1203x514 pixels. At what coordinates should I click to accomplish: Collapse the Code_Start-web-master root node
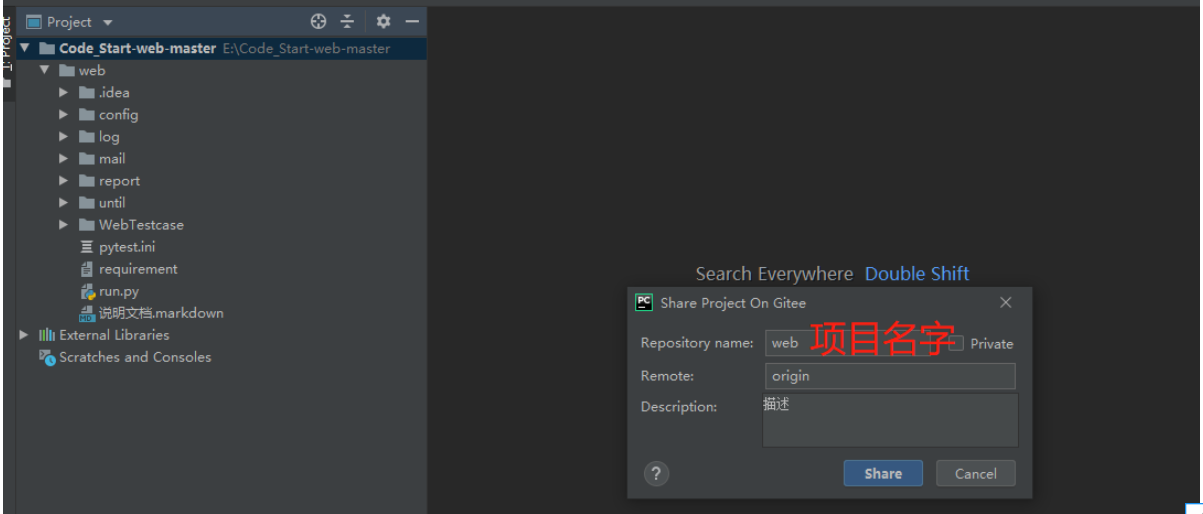coord(24,47)
